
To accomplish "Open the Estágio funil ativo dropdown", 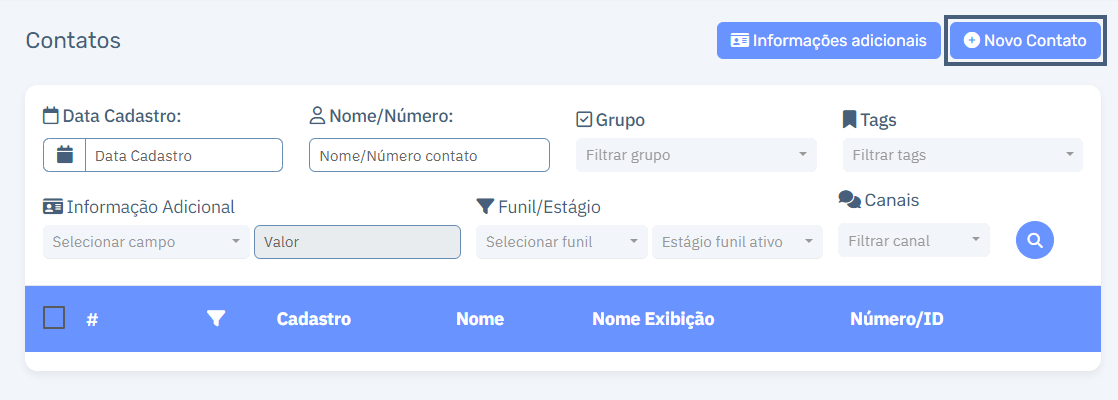I will pyautogui.click(x=737, y=242).
